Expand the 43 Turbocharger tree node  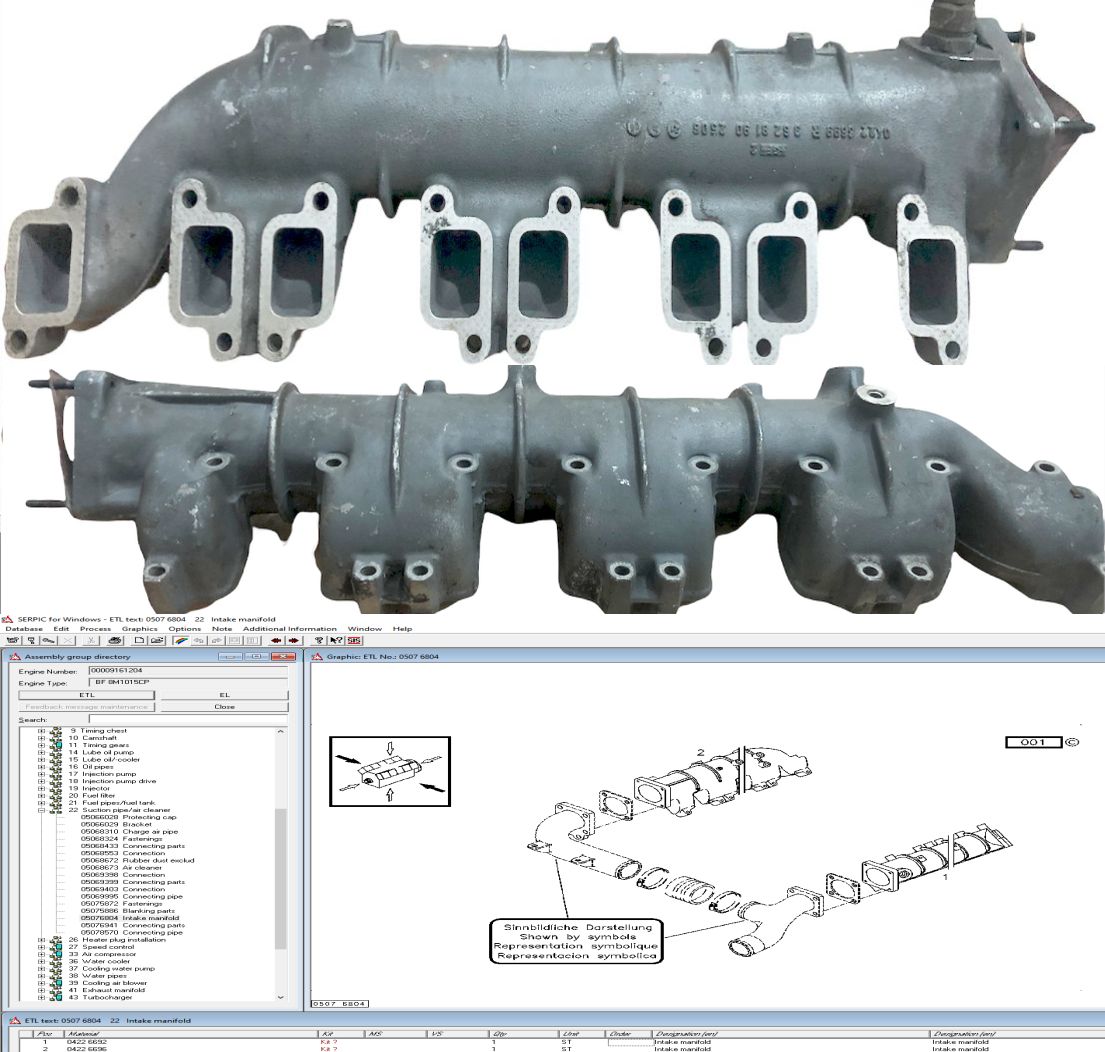42,998
